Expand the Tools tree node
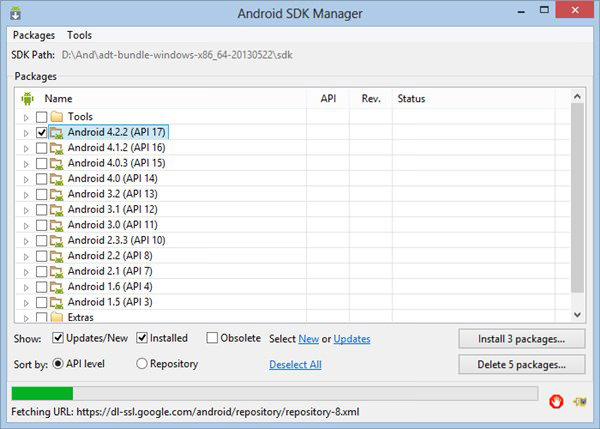The width and height of the screenshot is (600, 429). pos(26,117)
